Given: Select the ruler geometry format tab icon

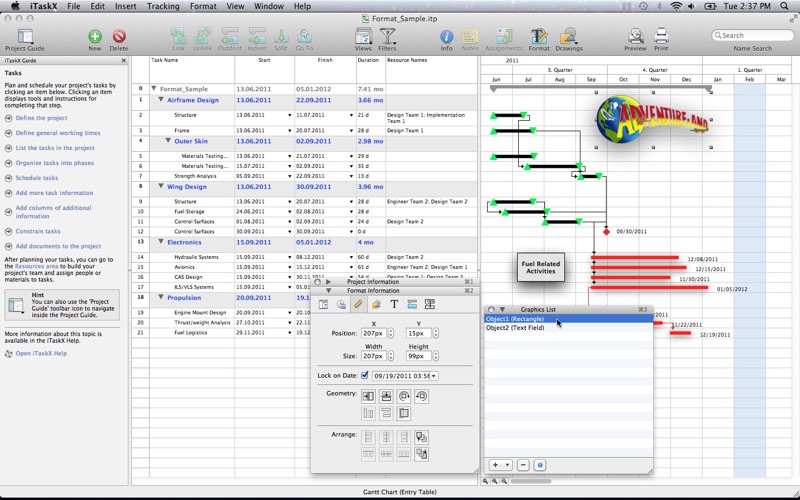Looking at the screenshot, I should click(358, 304).
